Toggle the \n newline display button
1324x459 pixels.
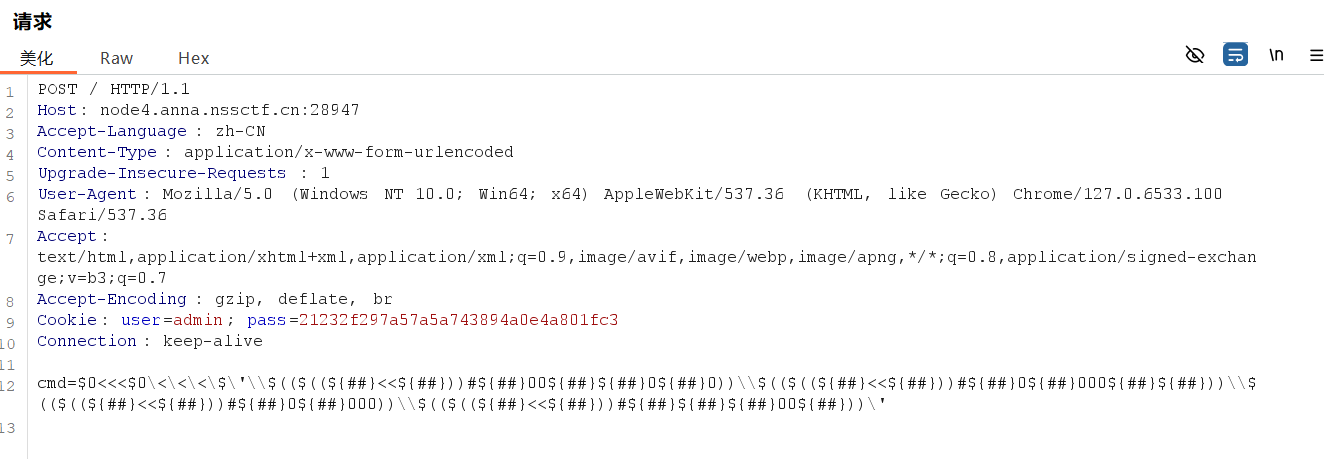tap(1276, 55)
